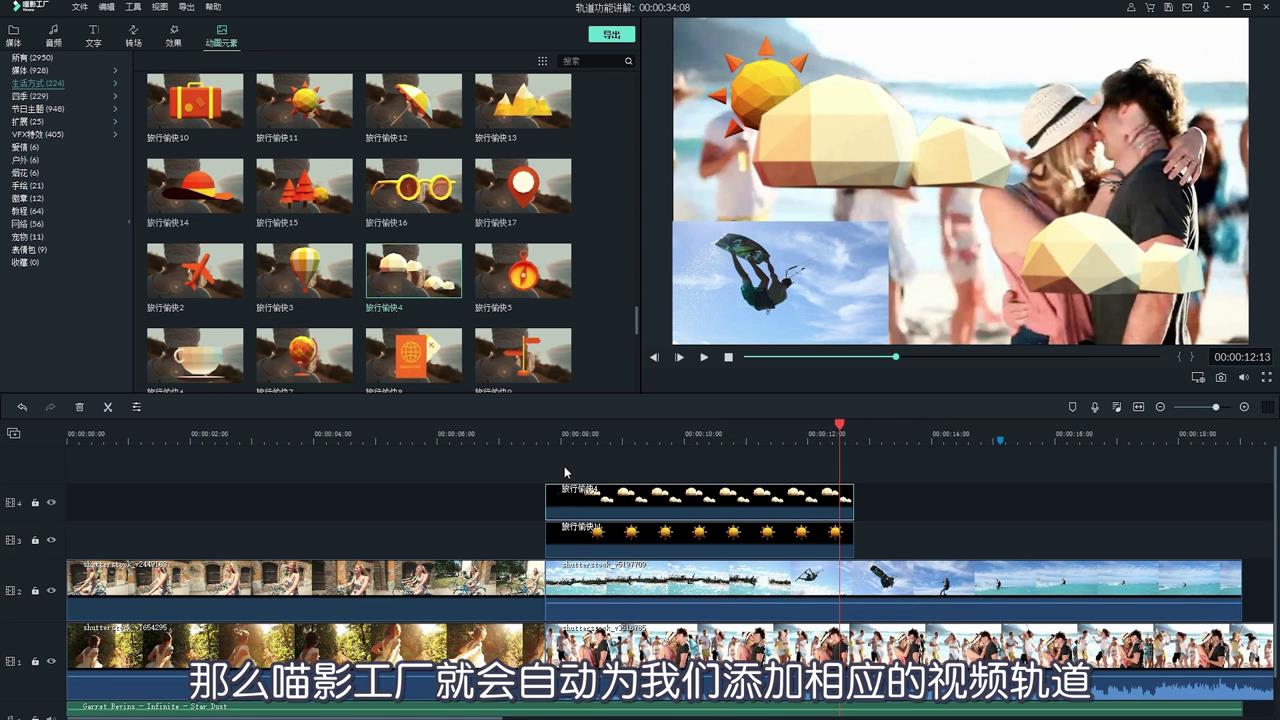Image resolution: width=1280 pixels, height=720 pixels.
Task: Click the Redo icon above the timeline
Action: 51,407
